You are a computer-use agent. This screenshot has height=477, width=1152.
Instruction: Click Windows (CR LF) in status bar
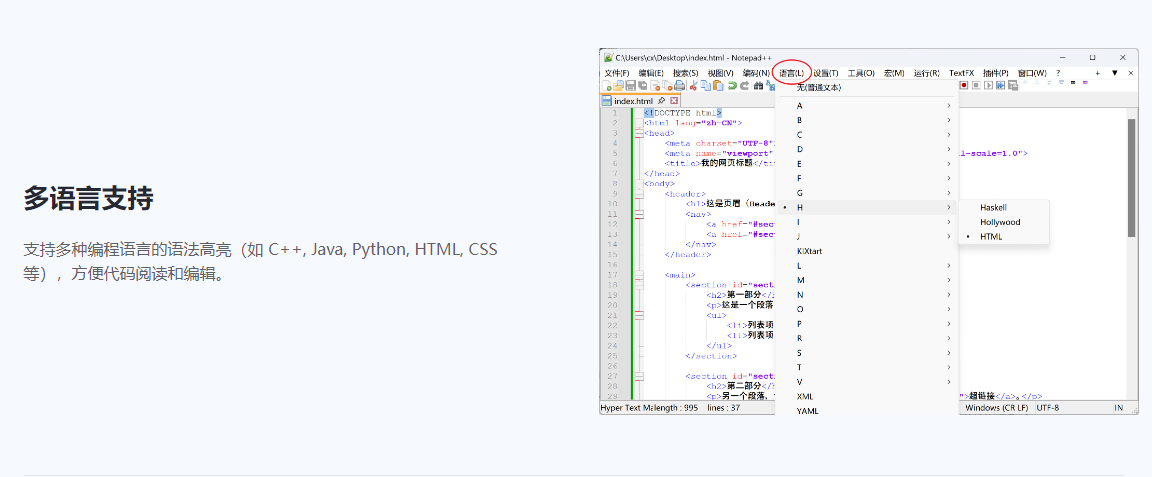click(x=996, y=408)
